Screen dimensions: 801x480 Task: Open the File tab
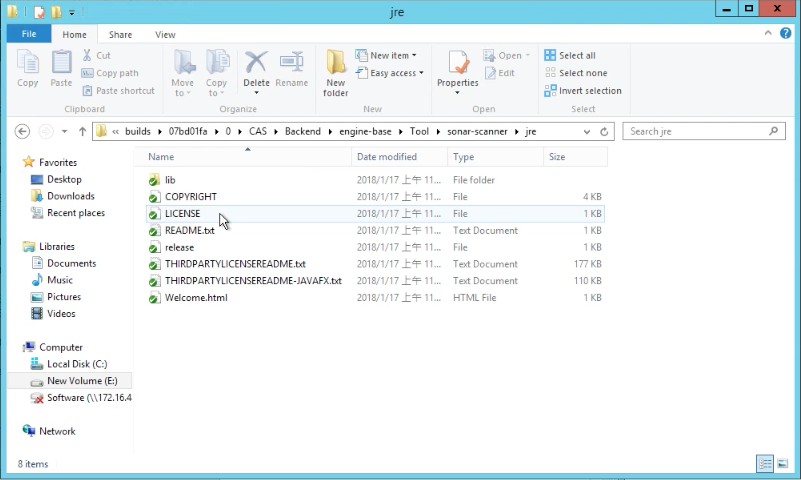point(29,34)
